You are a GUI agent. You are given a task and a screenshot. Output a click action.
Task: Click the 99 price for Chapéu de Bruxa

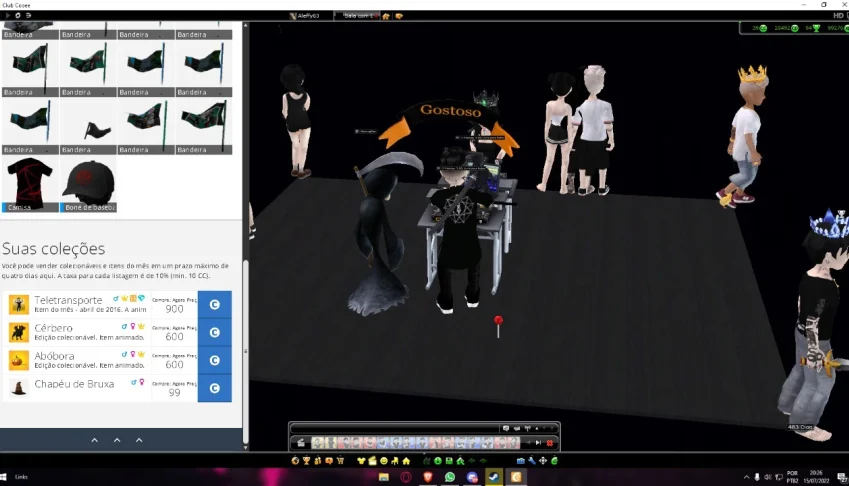pyautogui.click(x=174, y=392)
